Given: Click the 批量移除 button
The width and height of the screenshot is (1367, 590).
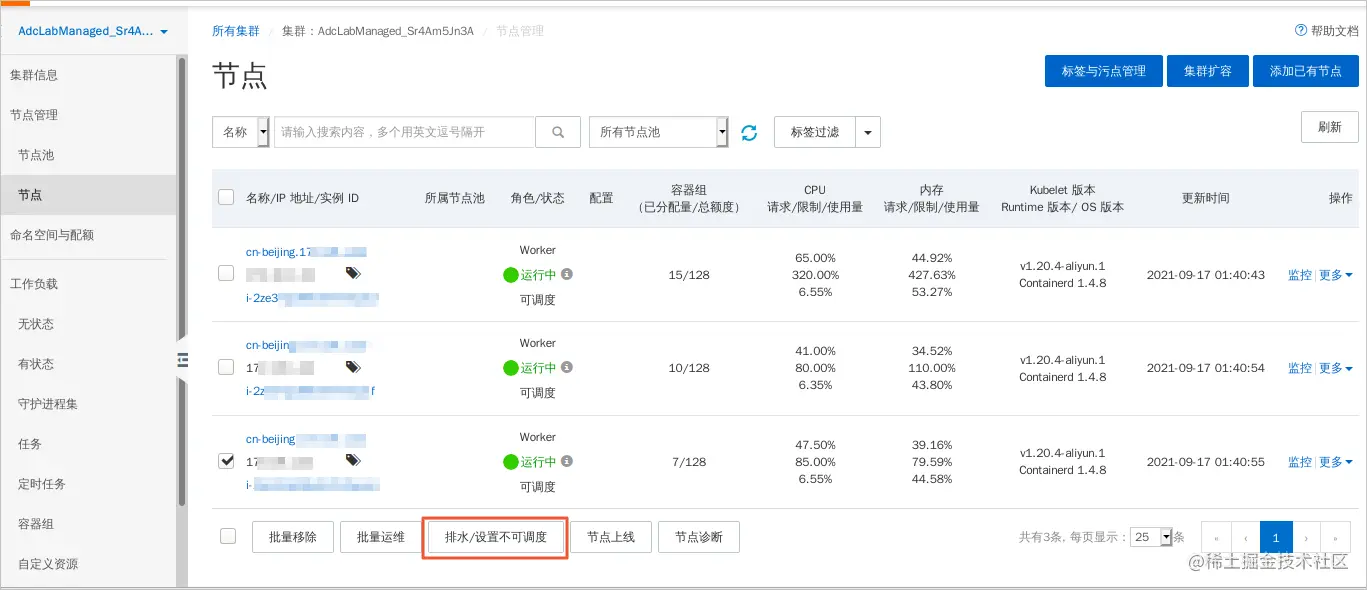Looking at the screenshot, I should click(293, 537).
